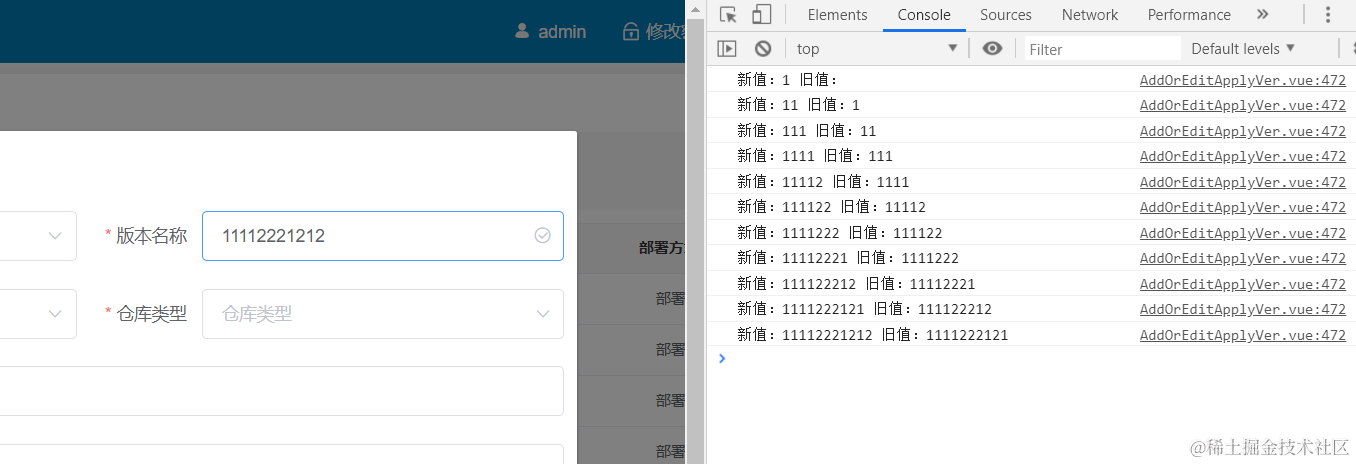Select log text 新值：11112221212 旧值：1111222121
The height and width of the screenshot is (464, 1356).
[873, 335]
